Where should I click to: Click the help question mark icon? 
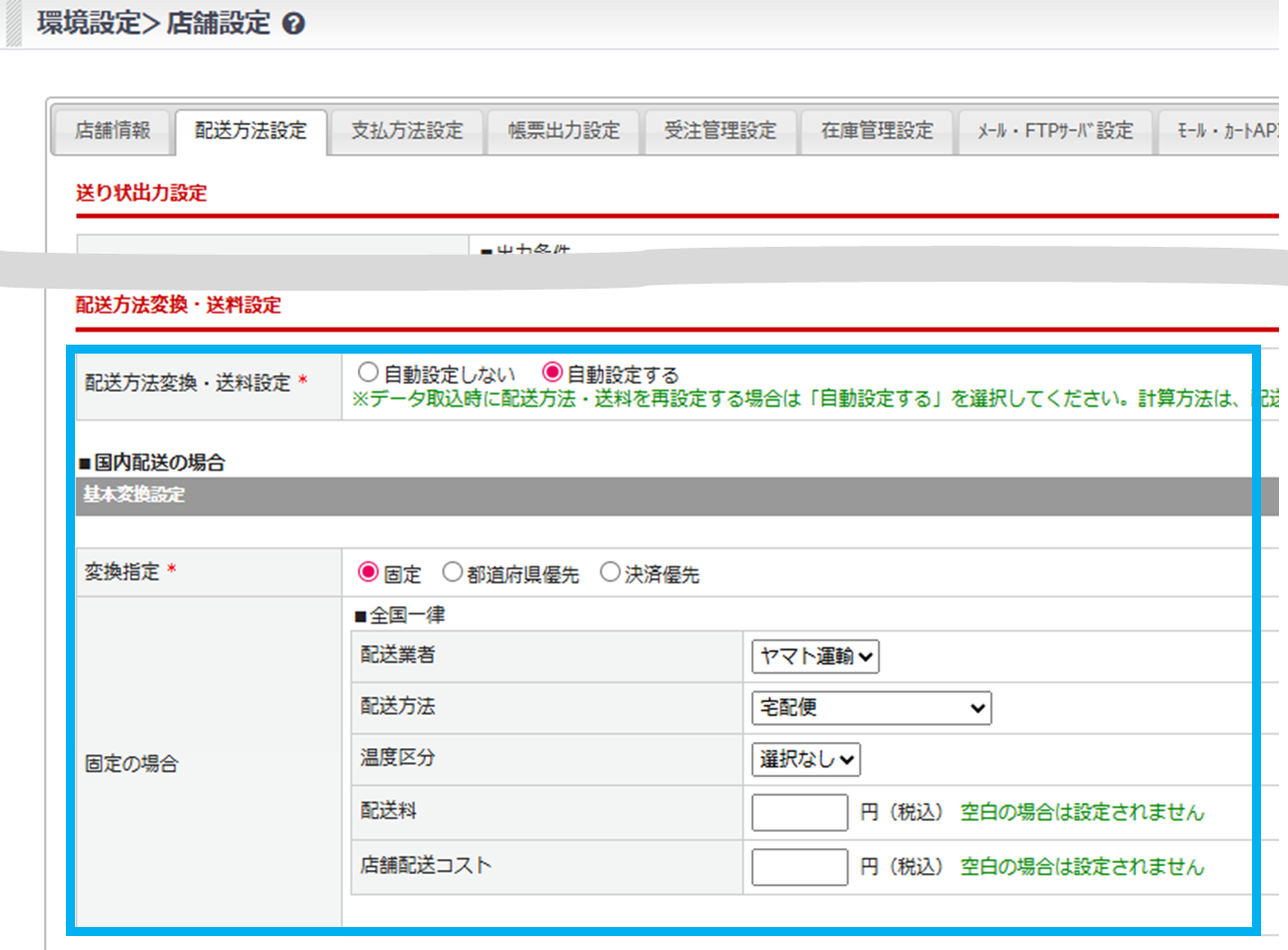coord(294,24)
